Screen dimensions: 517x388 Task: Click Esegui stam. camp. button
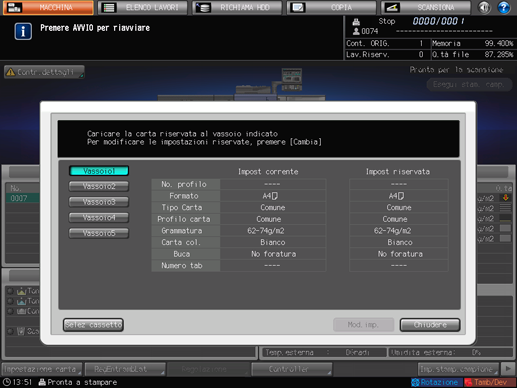469,84
